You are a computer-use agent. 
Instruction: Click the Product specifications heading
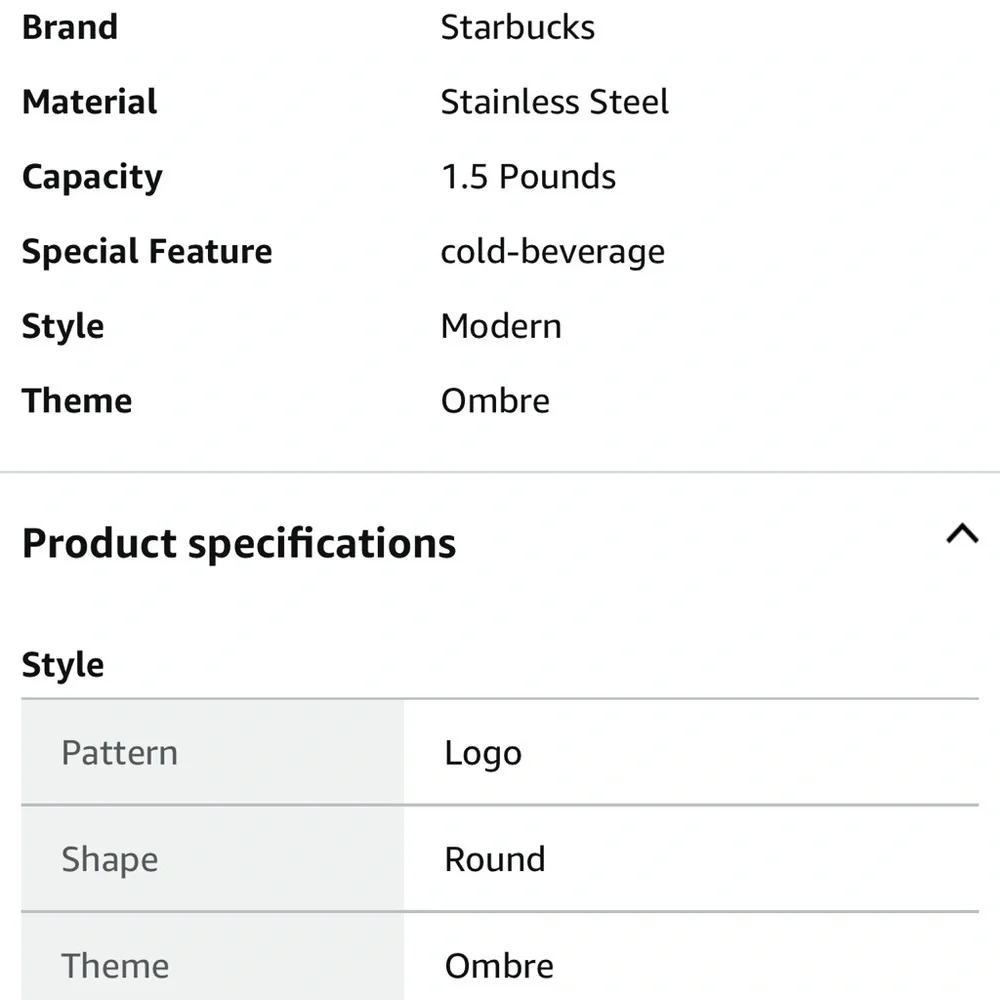(239, 544)
